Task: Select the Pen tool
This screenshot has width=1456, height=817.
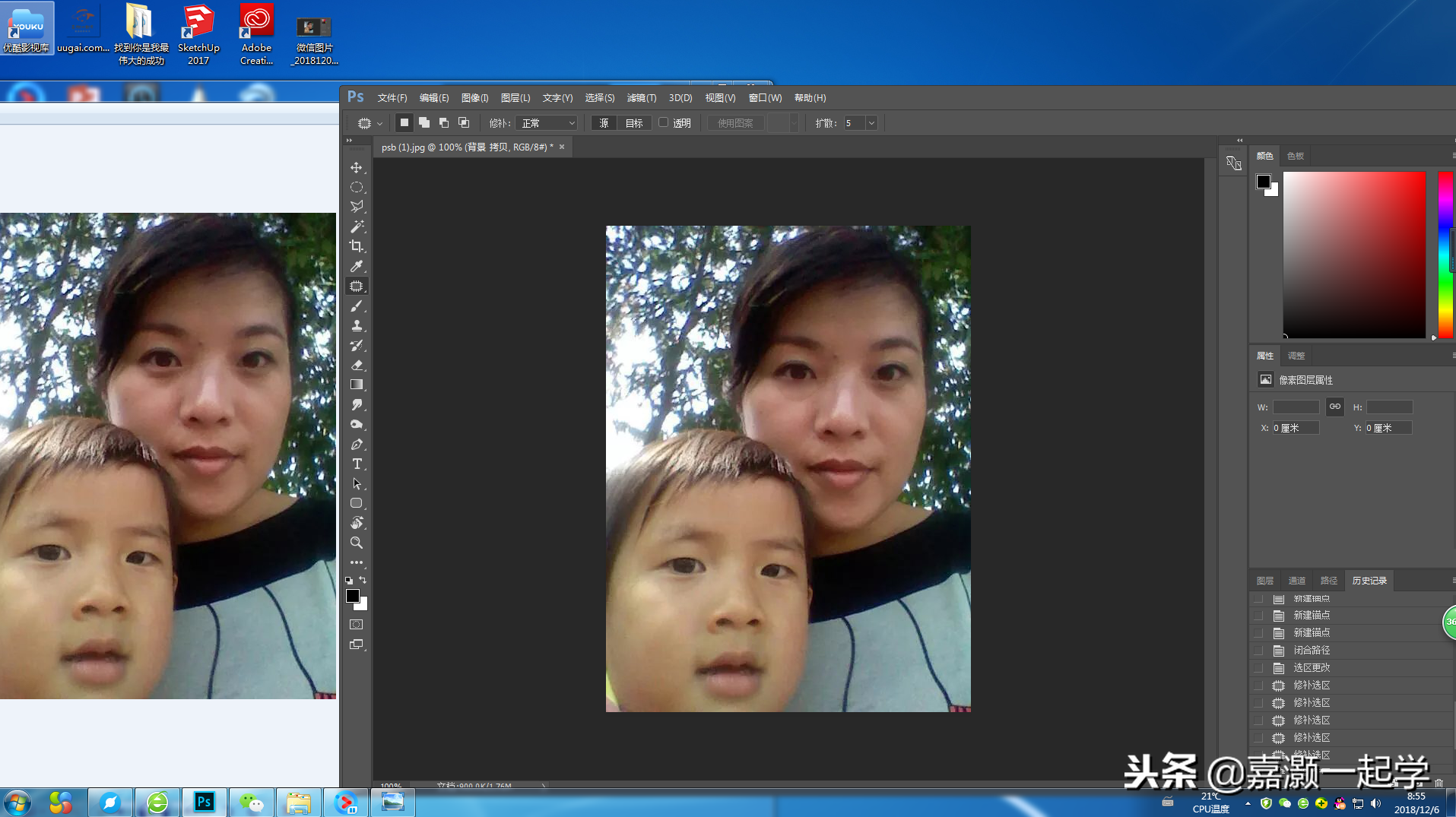Action: click(x=356, y=444)
